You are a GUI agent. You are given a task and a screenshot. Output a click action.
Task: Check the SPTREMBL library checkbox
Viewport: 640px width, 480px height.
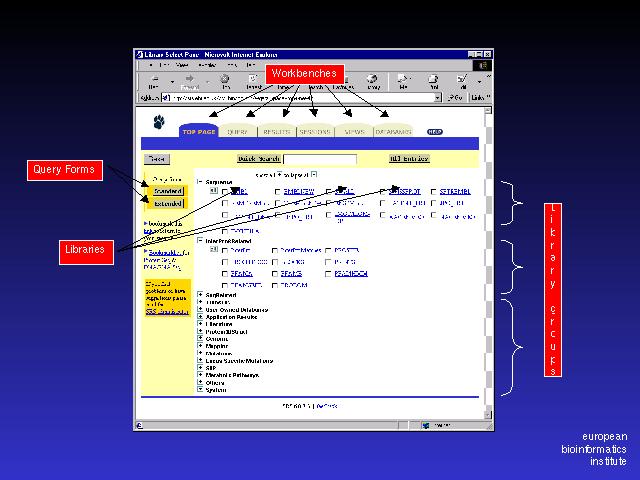(x=435, y=190)
